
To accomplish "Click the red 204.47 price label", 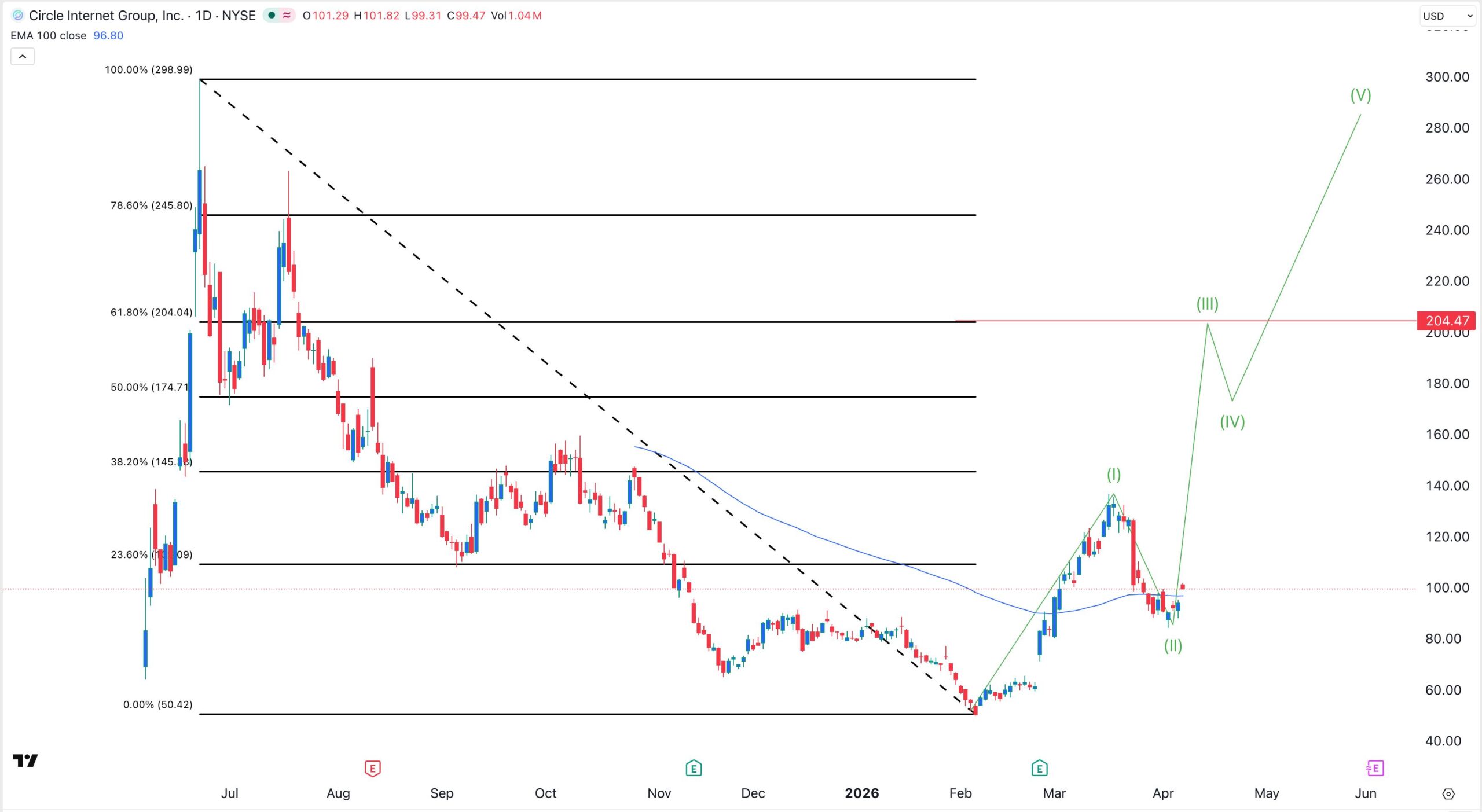I will 1447,321.
